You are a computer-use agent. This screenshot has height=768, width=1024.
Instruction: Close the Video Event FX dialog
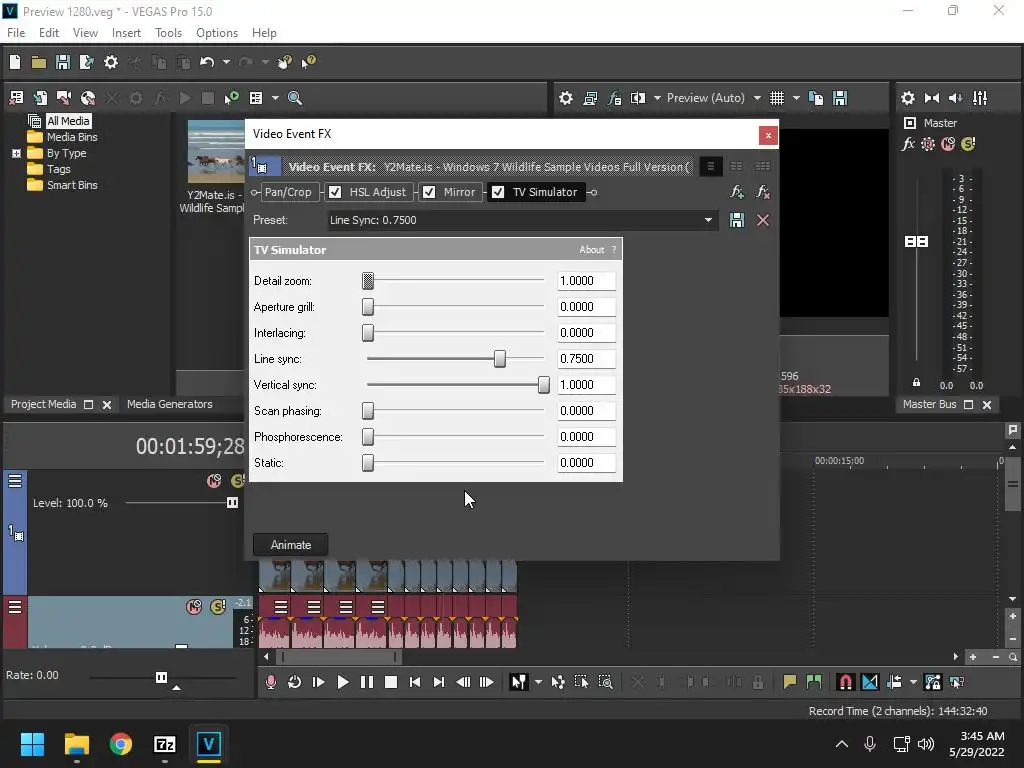(x=768, y=135)
